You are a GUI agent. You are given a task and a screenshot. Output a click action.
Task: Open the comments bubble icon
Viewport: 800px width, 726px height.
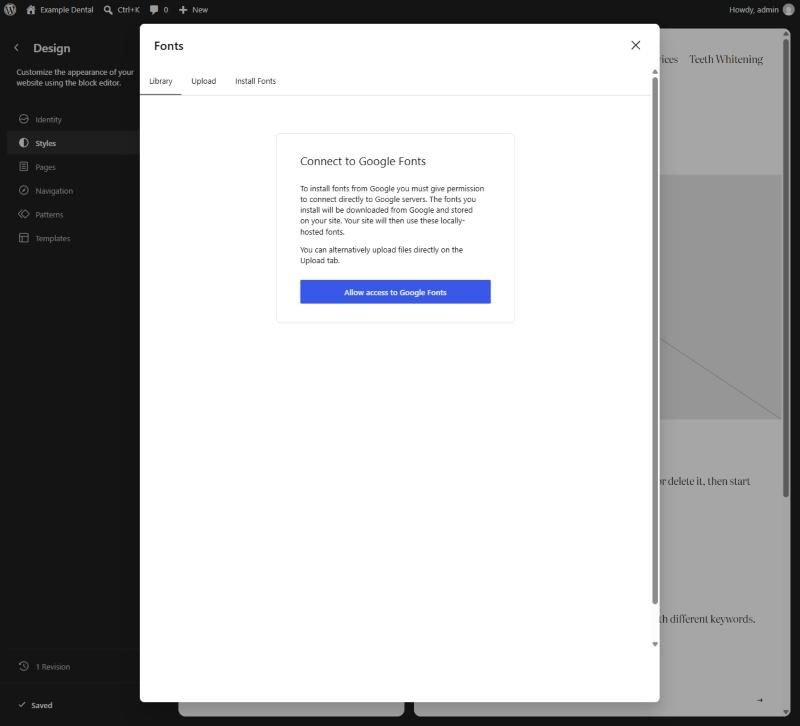(154, 10)
